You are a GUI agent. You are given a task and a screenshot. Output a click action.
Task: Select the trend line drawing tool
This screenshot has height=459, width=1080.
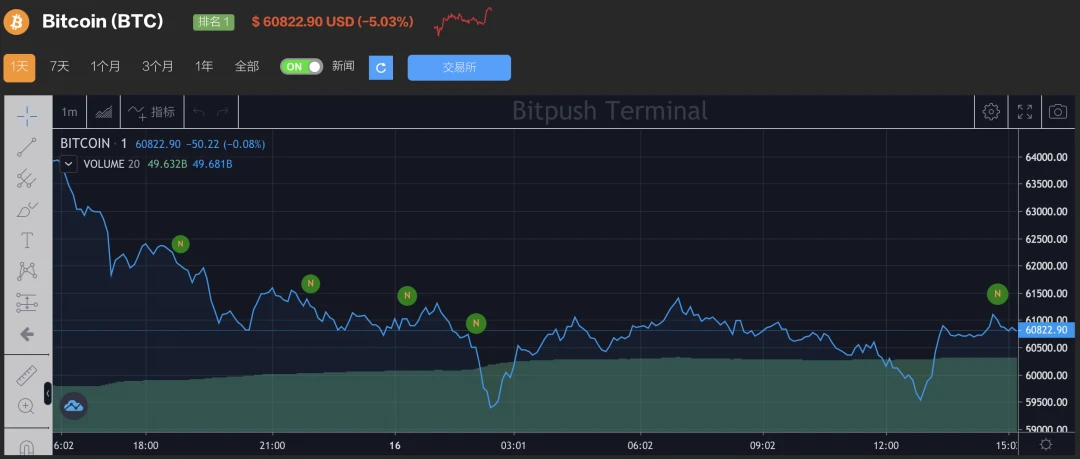27,147
